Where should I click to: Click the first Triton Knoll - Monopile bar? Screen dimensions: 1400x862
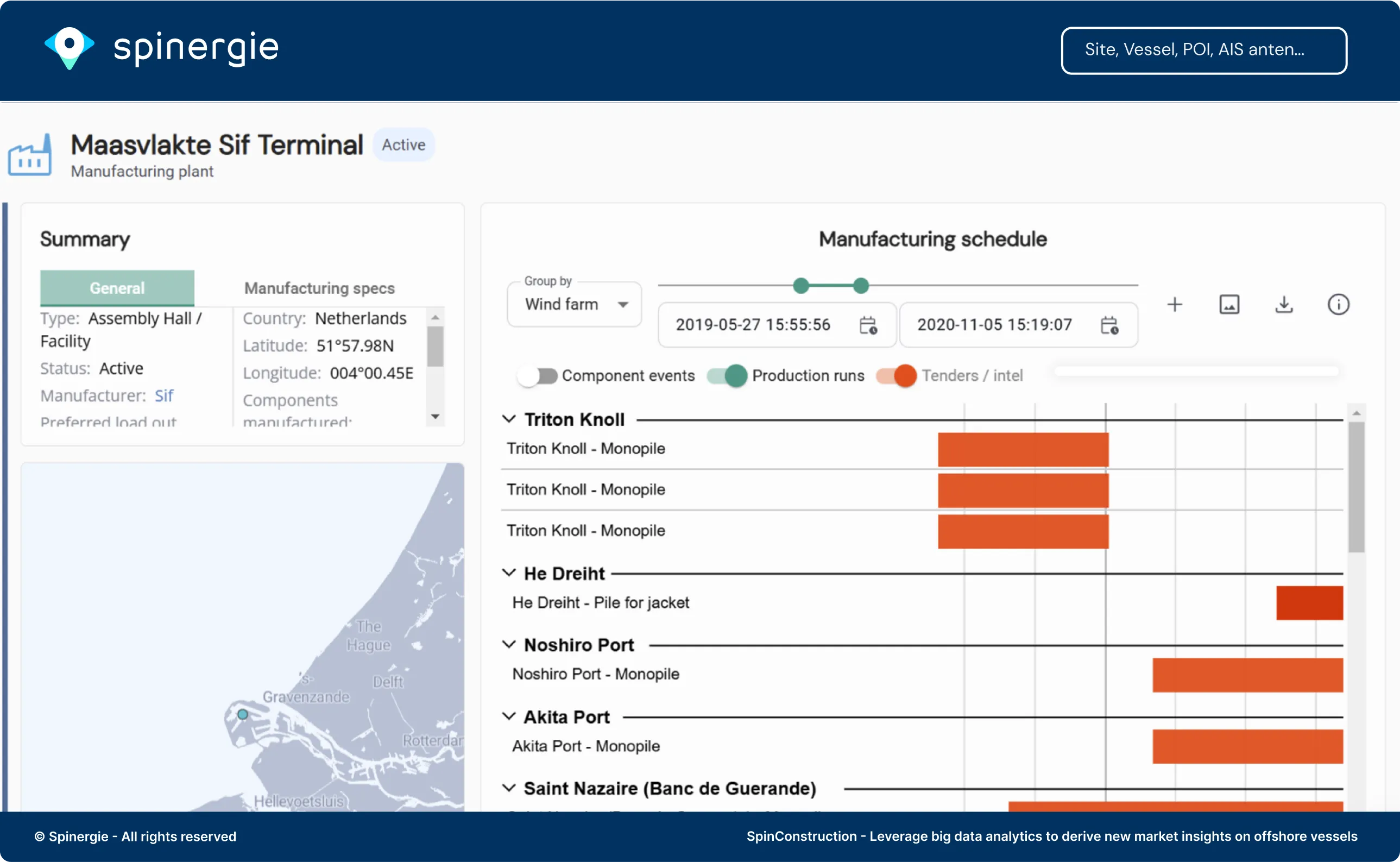tap(1023, 449)
